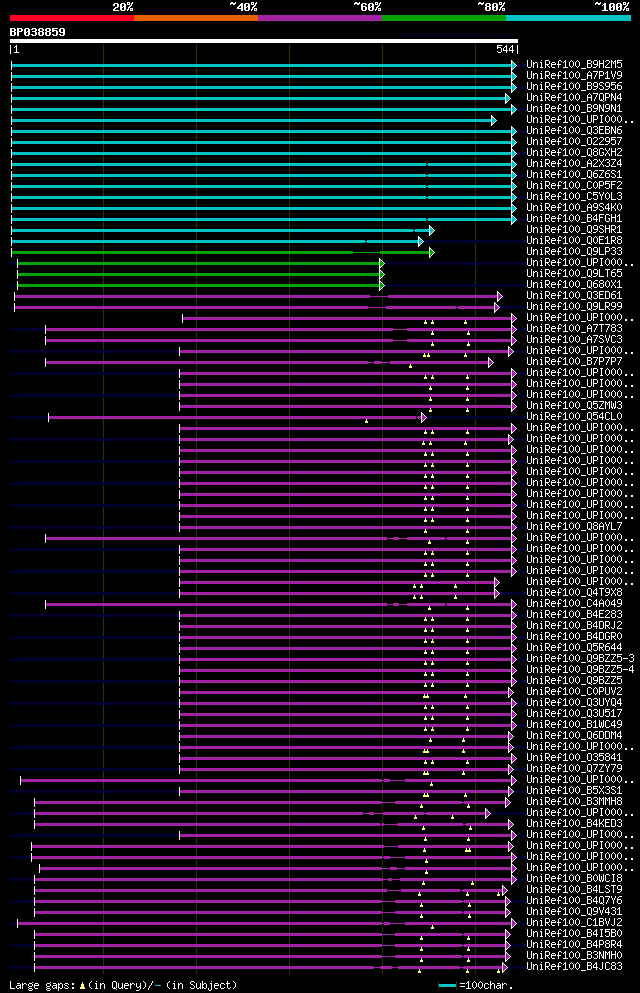This screenshot has width=640, height=993.
Task: Click the UniRef100_Q6Z6S1 label
Action: (x=574, y=174)
